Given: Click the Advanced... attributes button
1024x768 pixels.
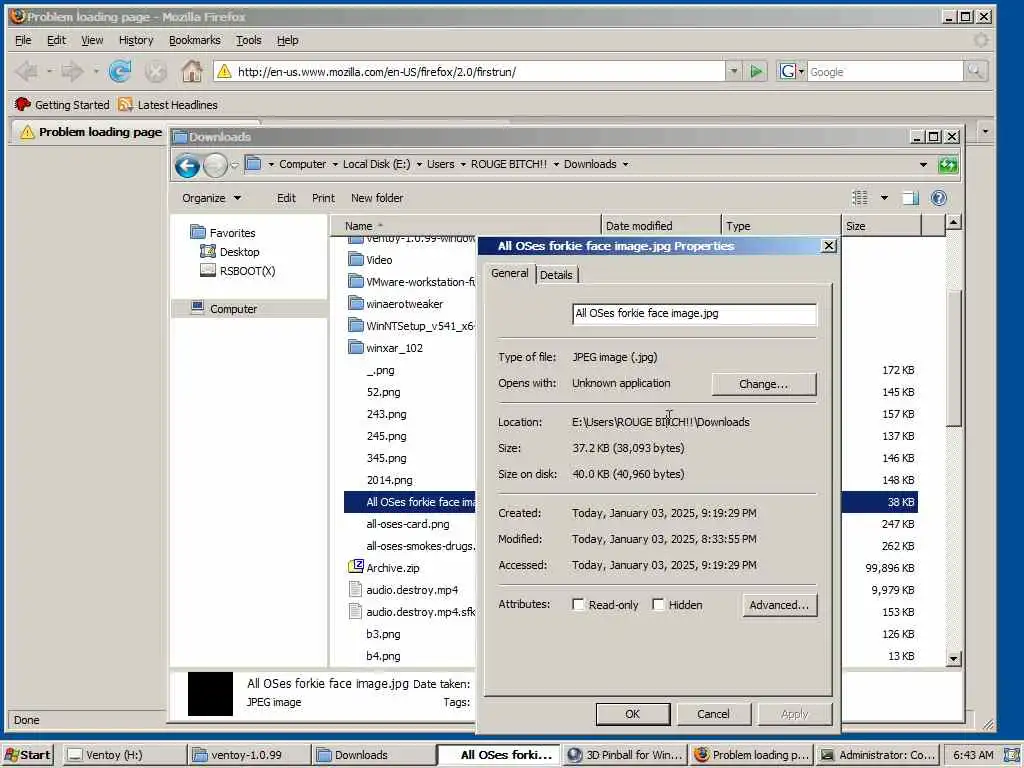Looking at the screenshot, I should [x=779, y=605].
